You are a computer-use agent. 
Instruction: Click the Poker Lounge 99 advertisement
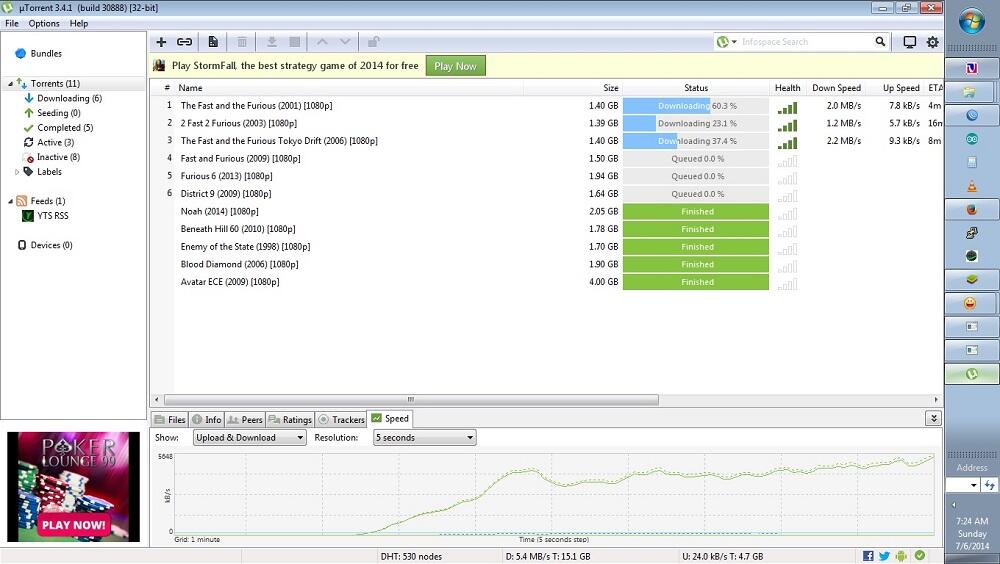coord(73,487)
